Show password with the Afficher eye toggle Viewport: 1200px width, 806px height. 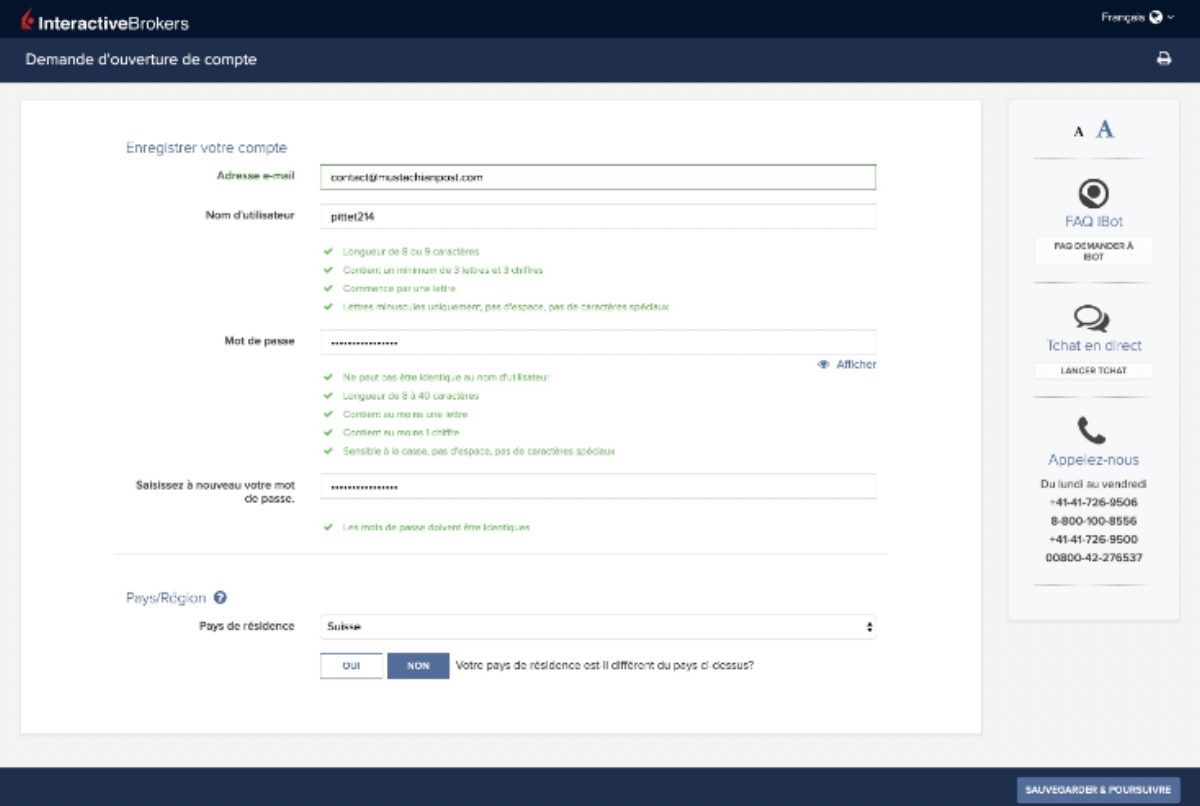846,365
